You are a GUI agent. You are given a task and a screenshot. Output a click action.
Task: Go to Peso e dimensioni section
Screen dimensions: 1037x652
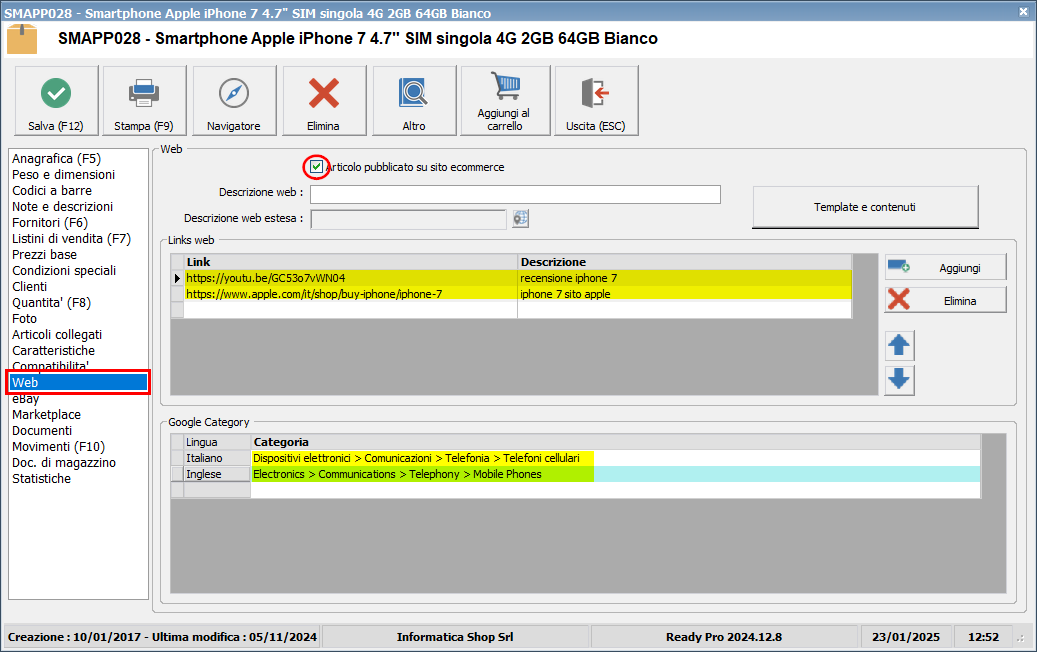coord(63,175)
